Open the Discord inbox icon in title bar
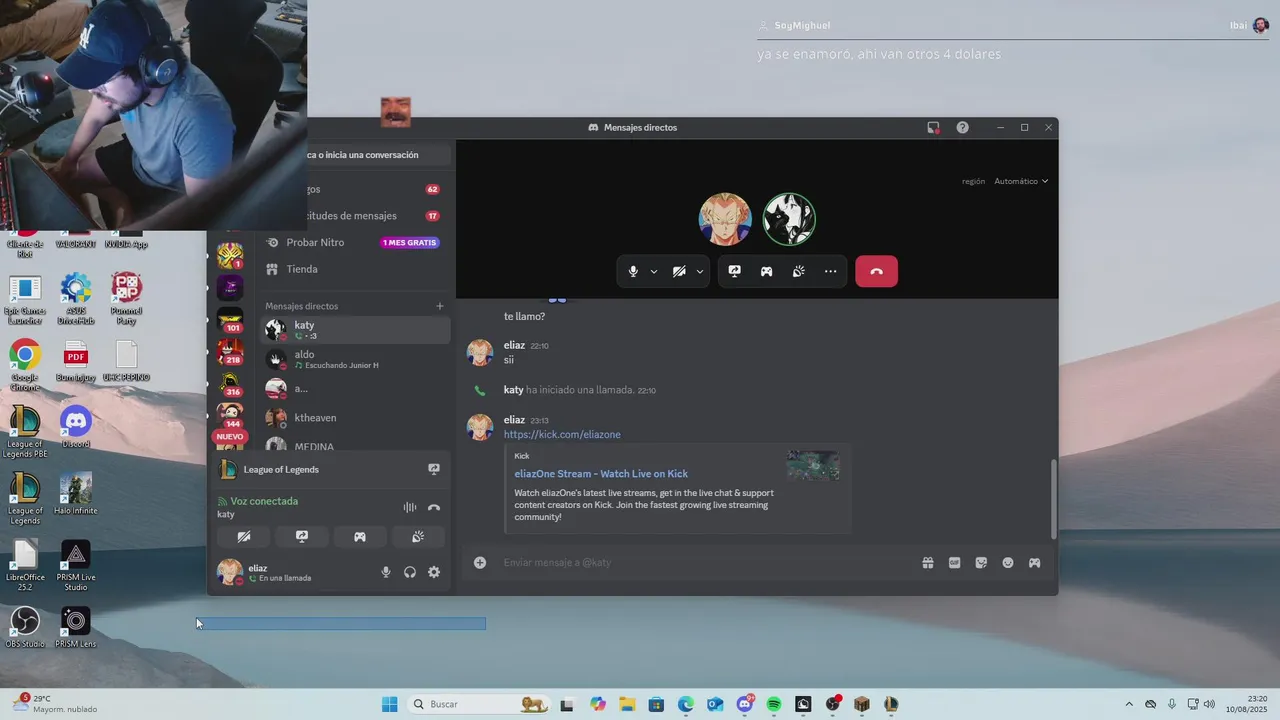Screen dimensions: 1280x720 coord(933,127)
